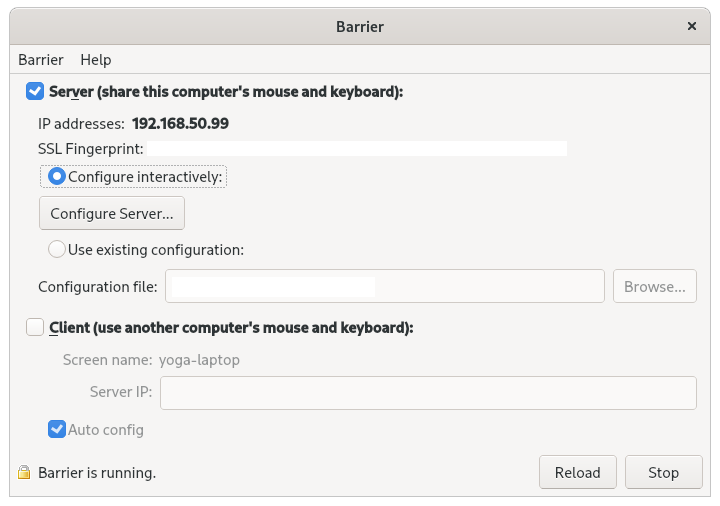Hit the Reload button
Image resolution: width=720 pixels, height=506 pixels.
[x=578, y=473]
